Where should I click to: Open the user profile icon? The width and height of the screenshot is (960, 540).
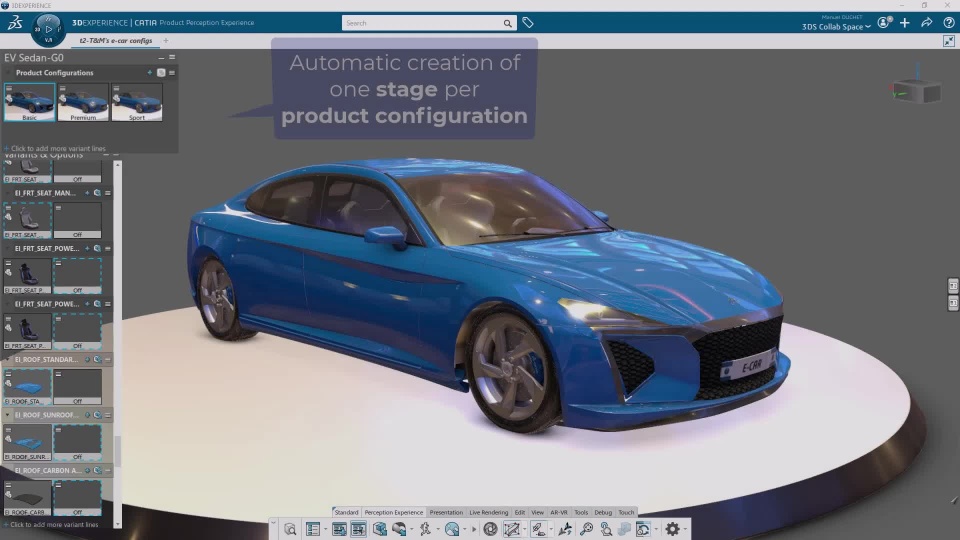(x=883, y=22)
